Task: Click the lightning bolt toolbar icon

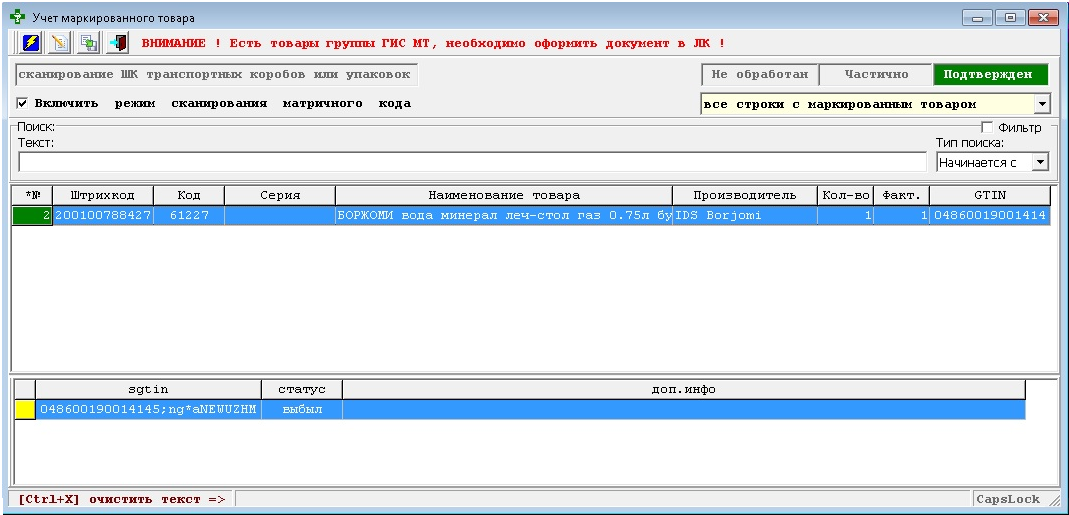Action: coord(30,43)
